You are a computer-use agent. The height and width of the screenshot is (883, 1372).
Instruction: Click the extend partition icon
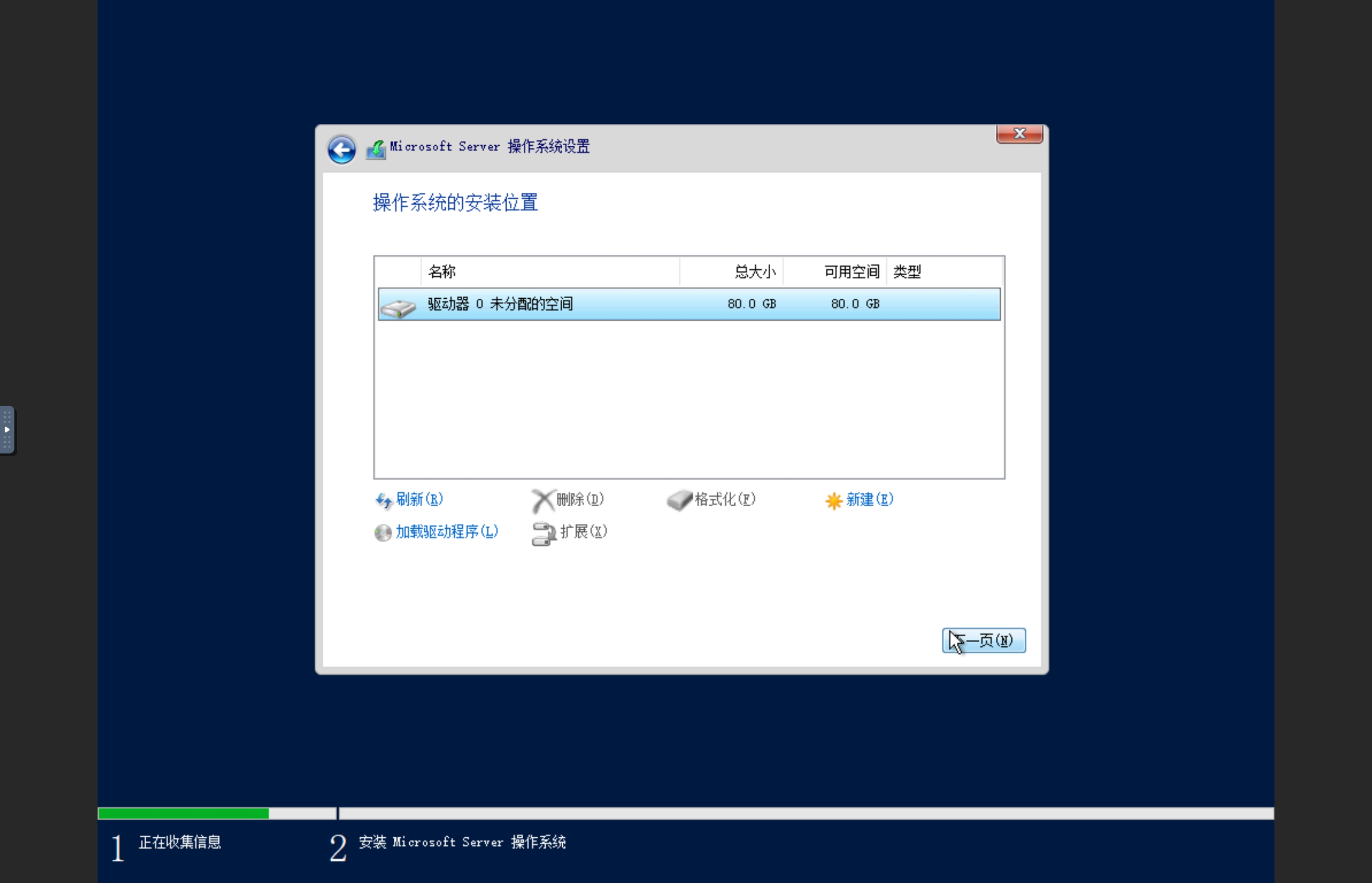(543, 533)
